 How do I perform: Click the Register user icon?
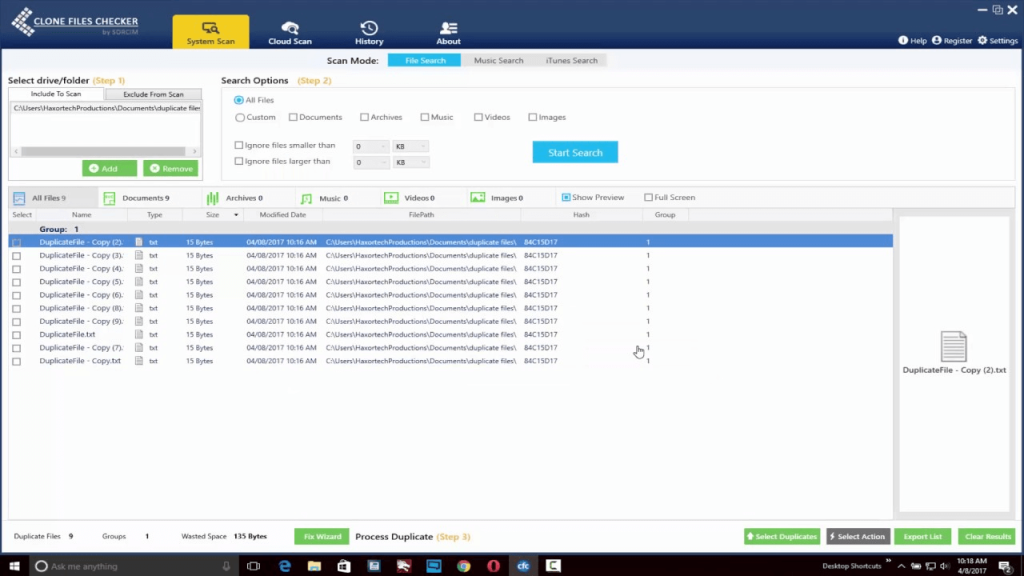(937, 41)
